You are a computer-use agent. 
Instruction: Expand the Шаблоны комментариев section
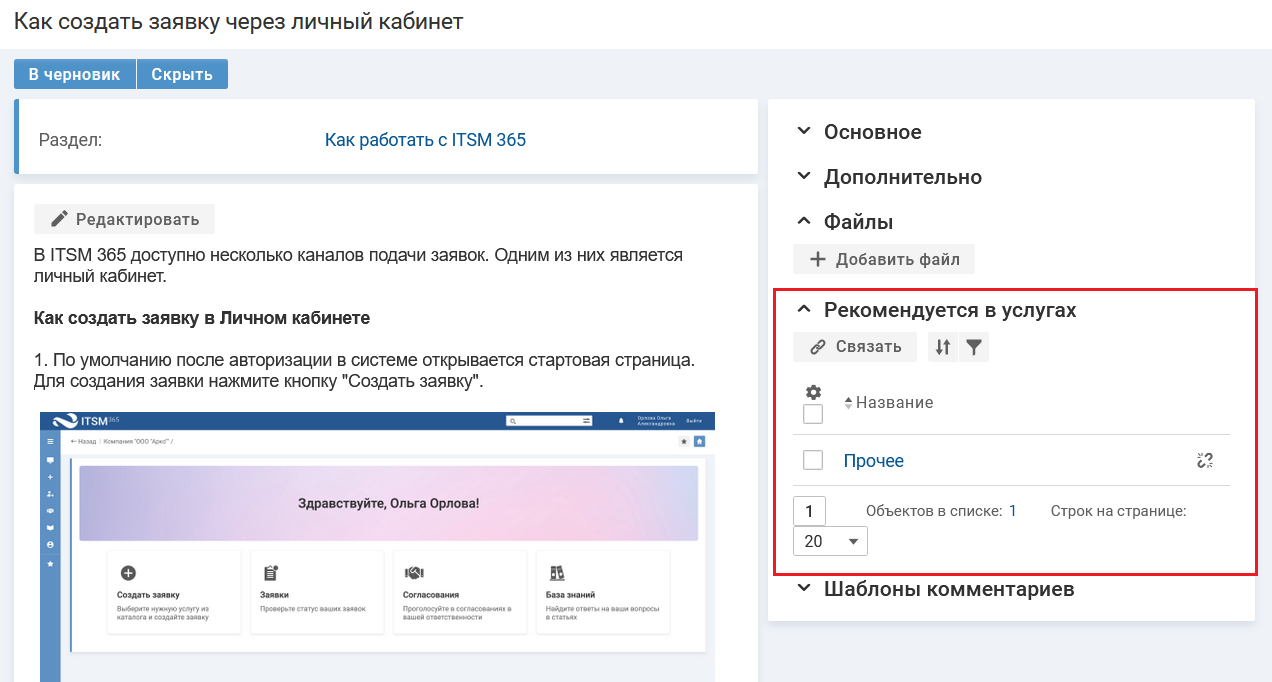[x=803, y=589]
